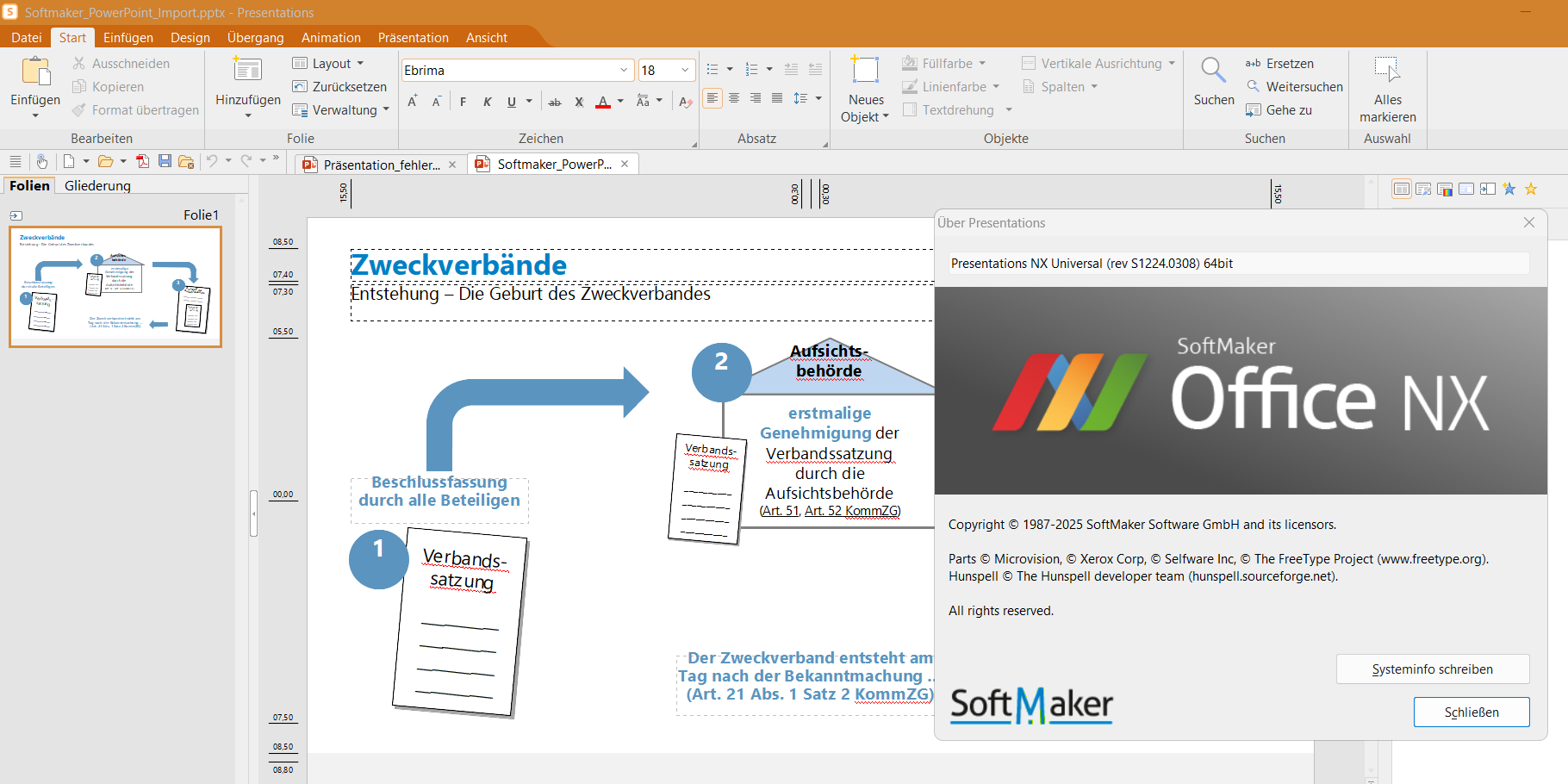
Task: Click the clear formatting eraser icon
Action: coord(686,102)
